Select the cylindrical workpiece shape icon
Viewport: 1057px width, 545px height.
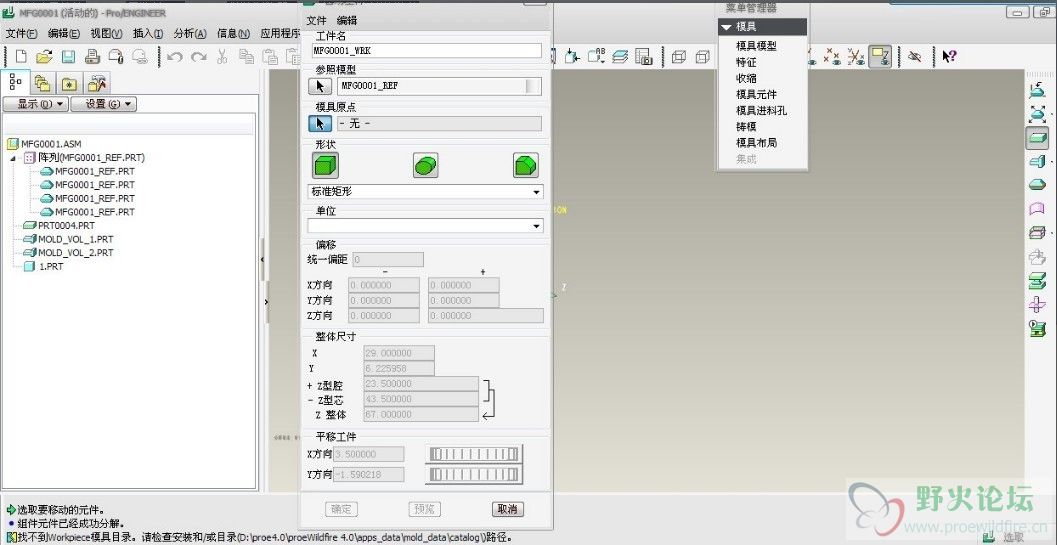coord(425,165)
